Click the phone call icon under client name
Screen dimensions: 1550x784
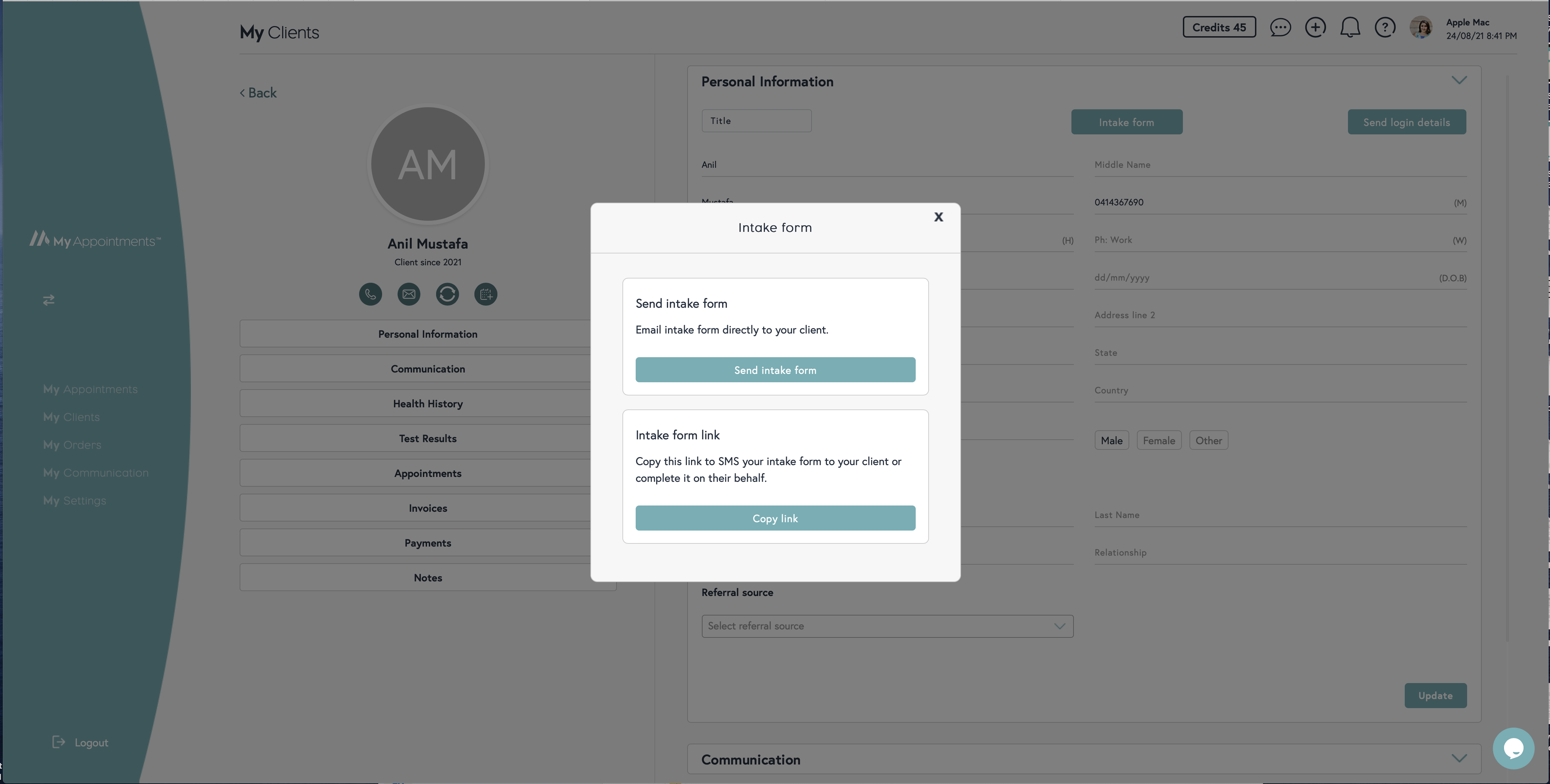370,294
